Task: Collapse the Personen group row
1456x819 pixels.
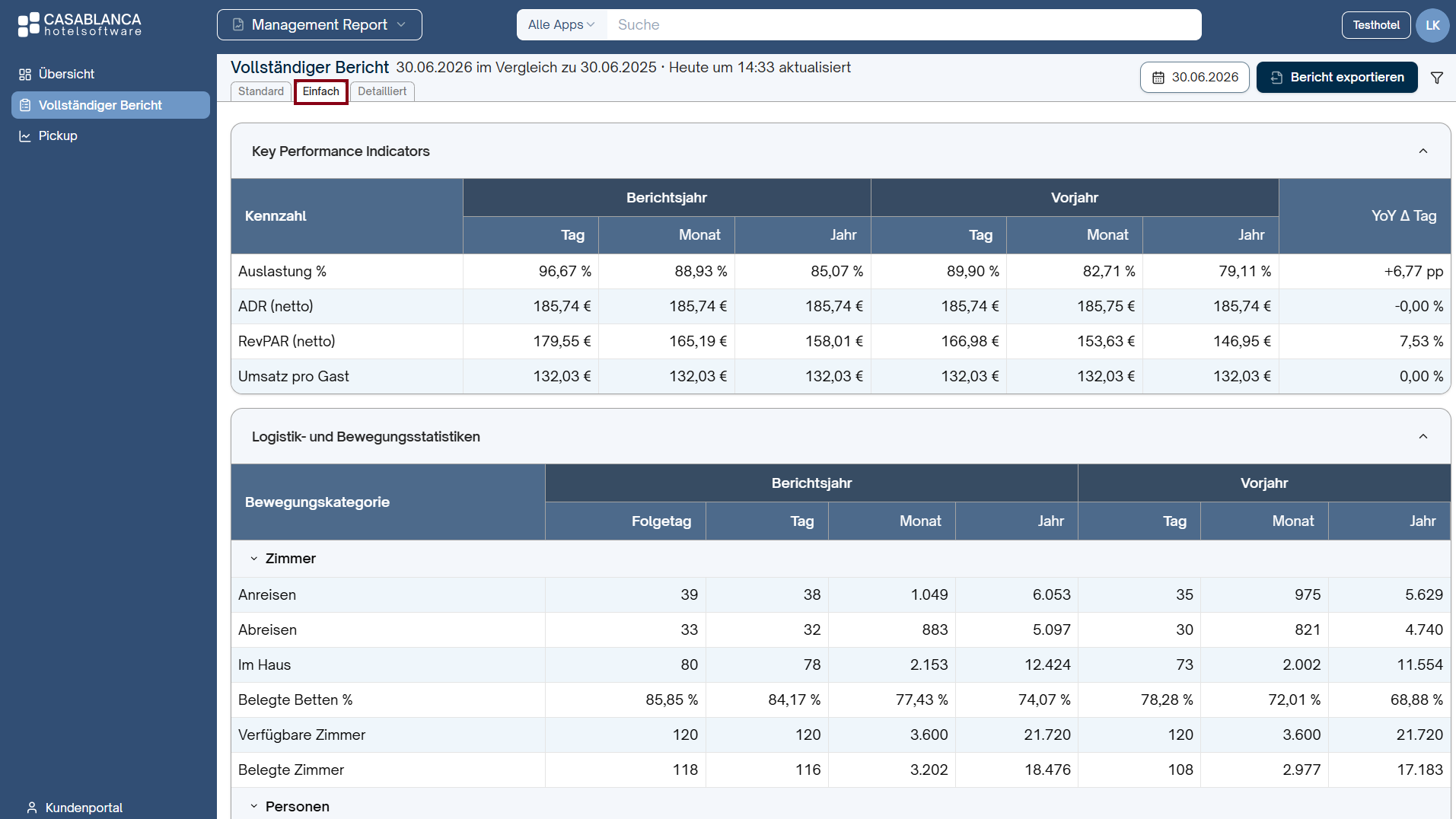Action: tap(254, 806)
